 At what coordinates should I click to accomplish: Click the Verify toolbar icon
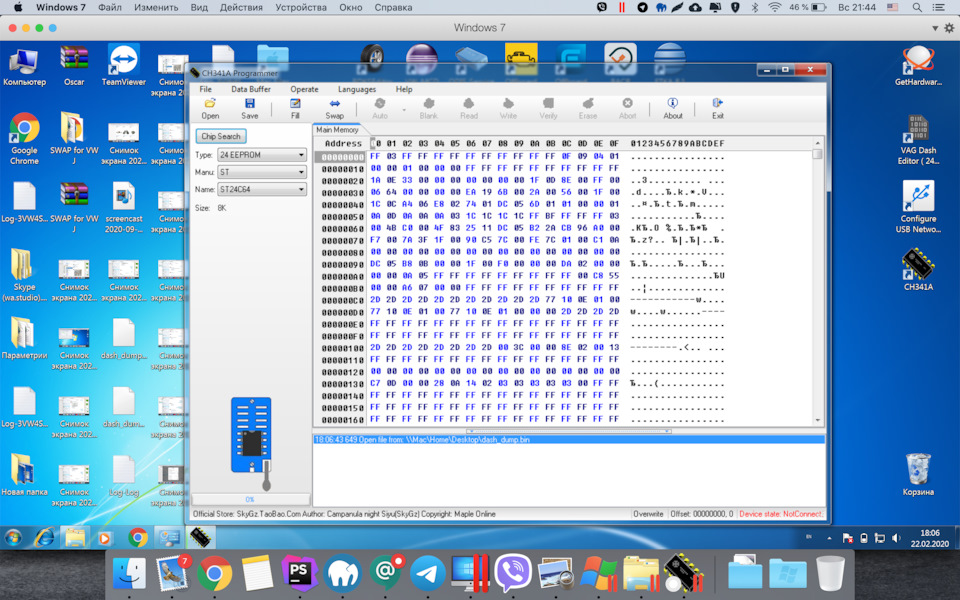pos(548,108)
